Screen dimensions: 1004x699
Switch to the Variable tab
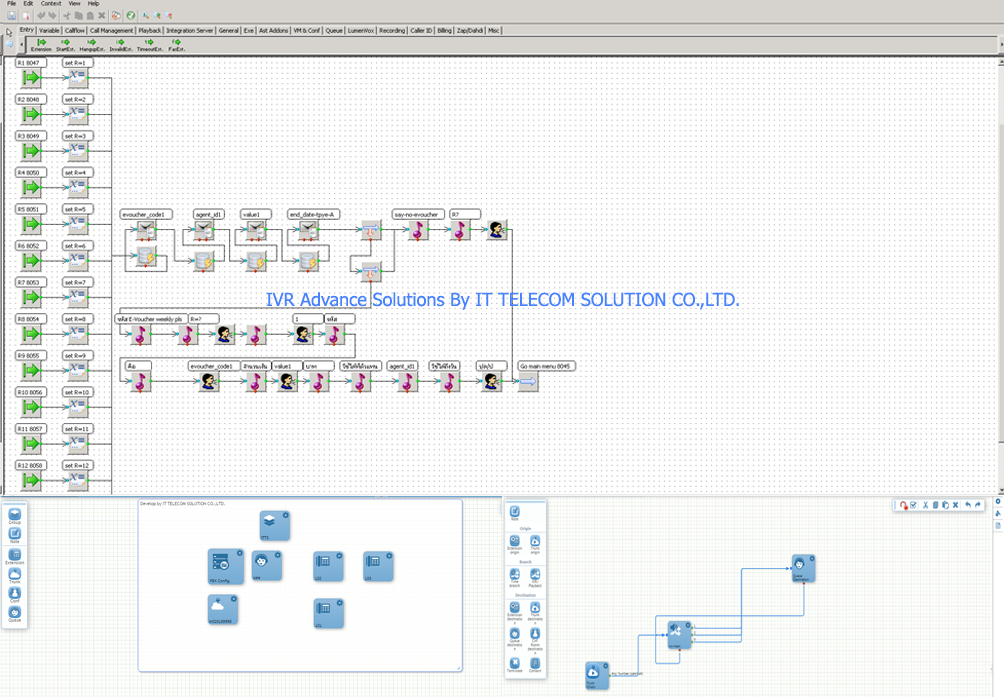point(49,30)
